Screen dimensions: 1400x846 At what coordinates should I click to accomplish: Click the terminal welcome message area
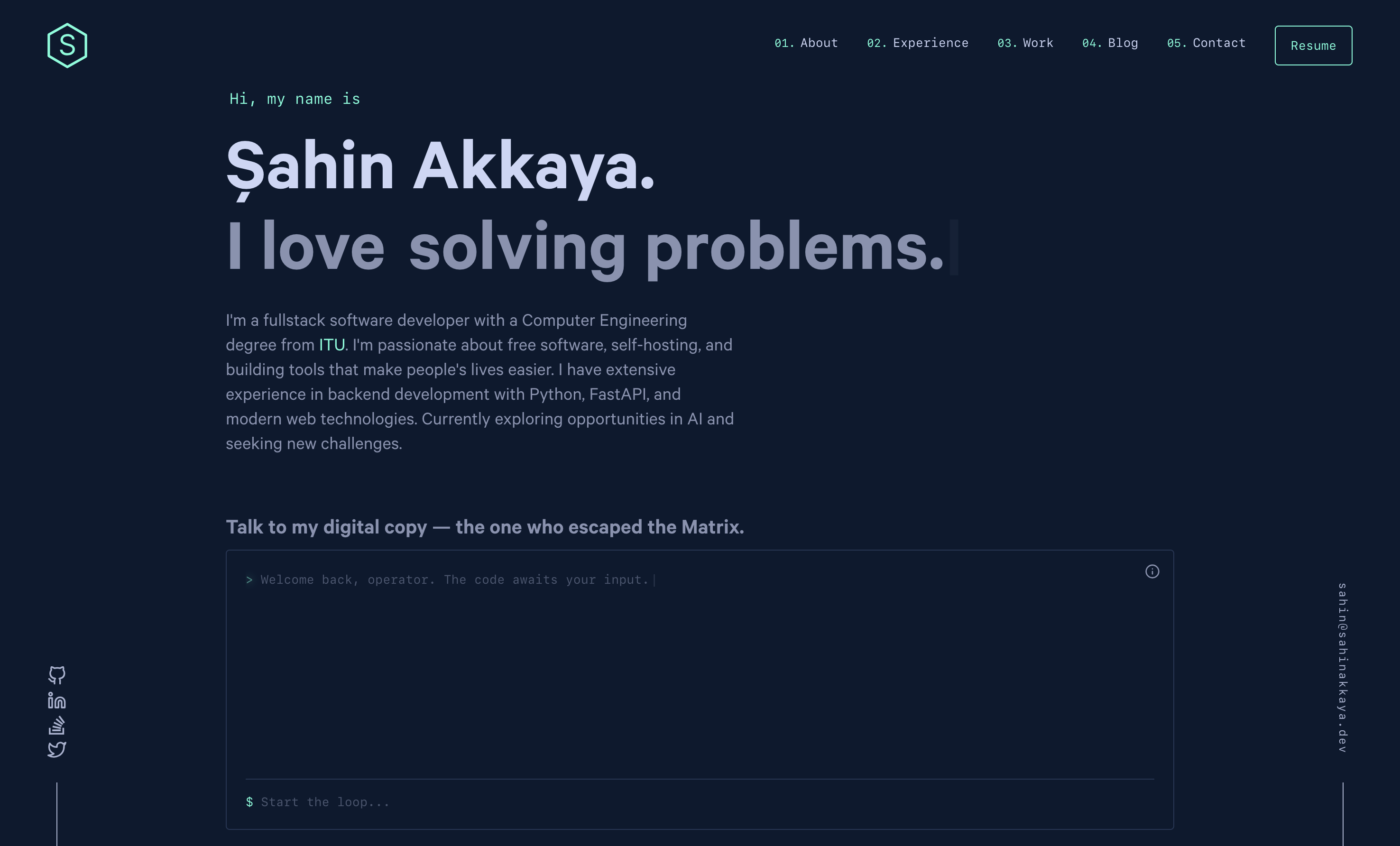(451, 579)
